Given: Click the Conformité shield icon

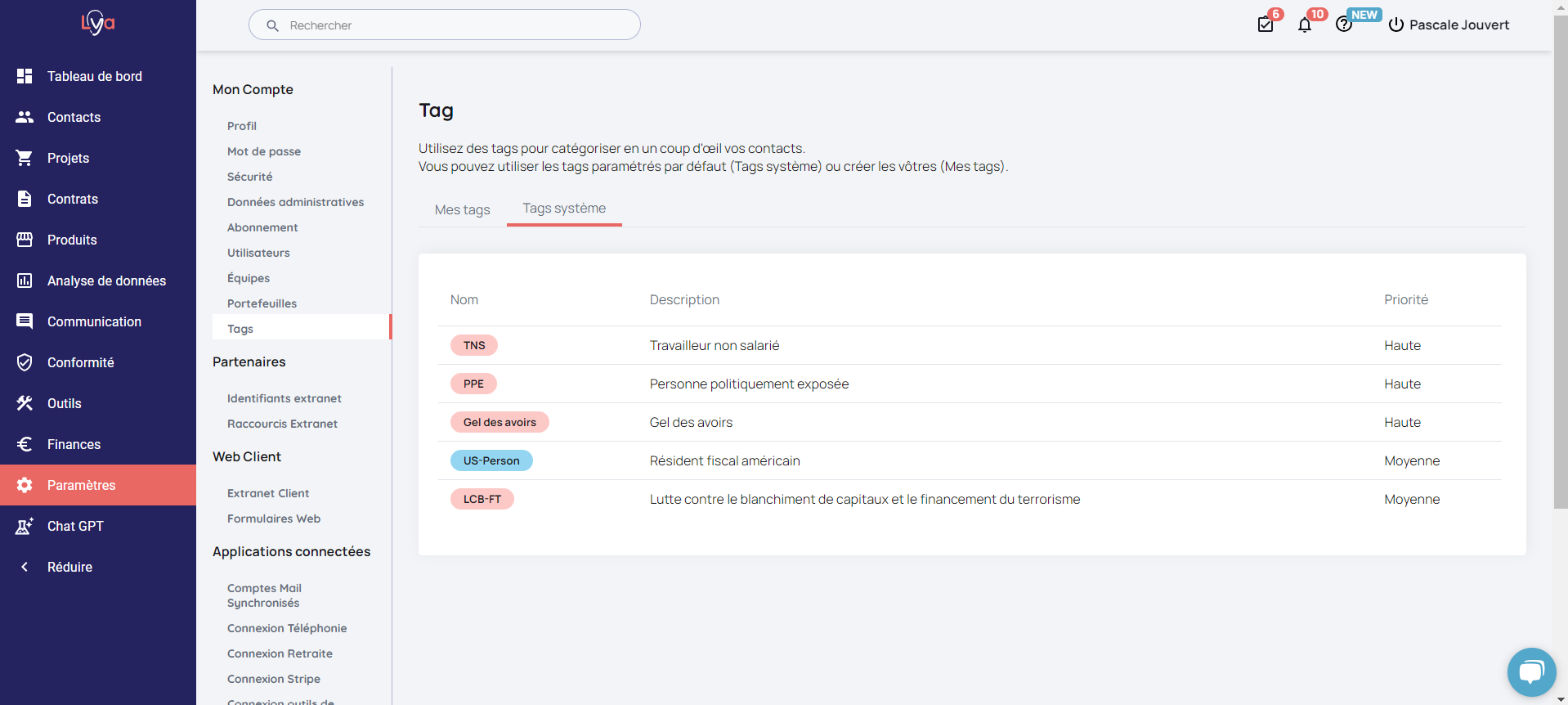Looking at the screenshot, I should [x=25, y=362].
